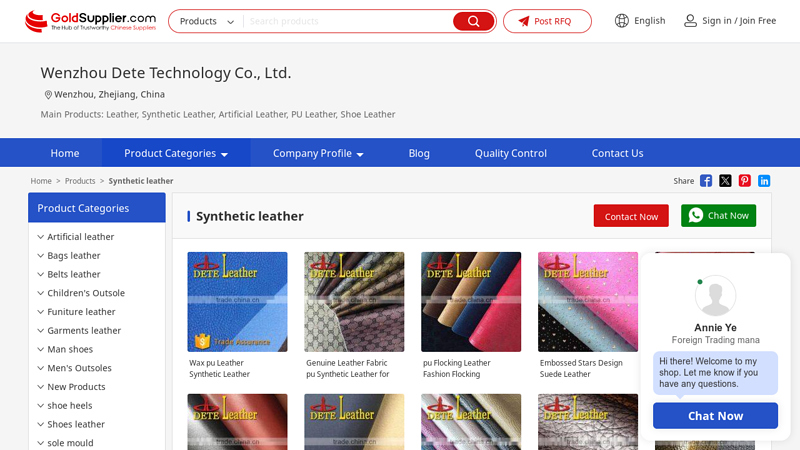Open the Contact Us nav tab
Viewport: 800px width, 450px height.
coord(617,153)
